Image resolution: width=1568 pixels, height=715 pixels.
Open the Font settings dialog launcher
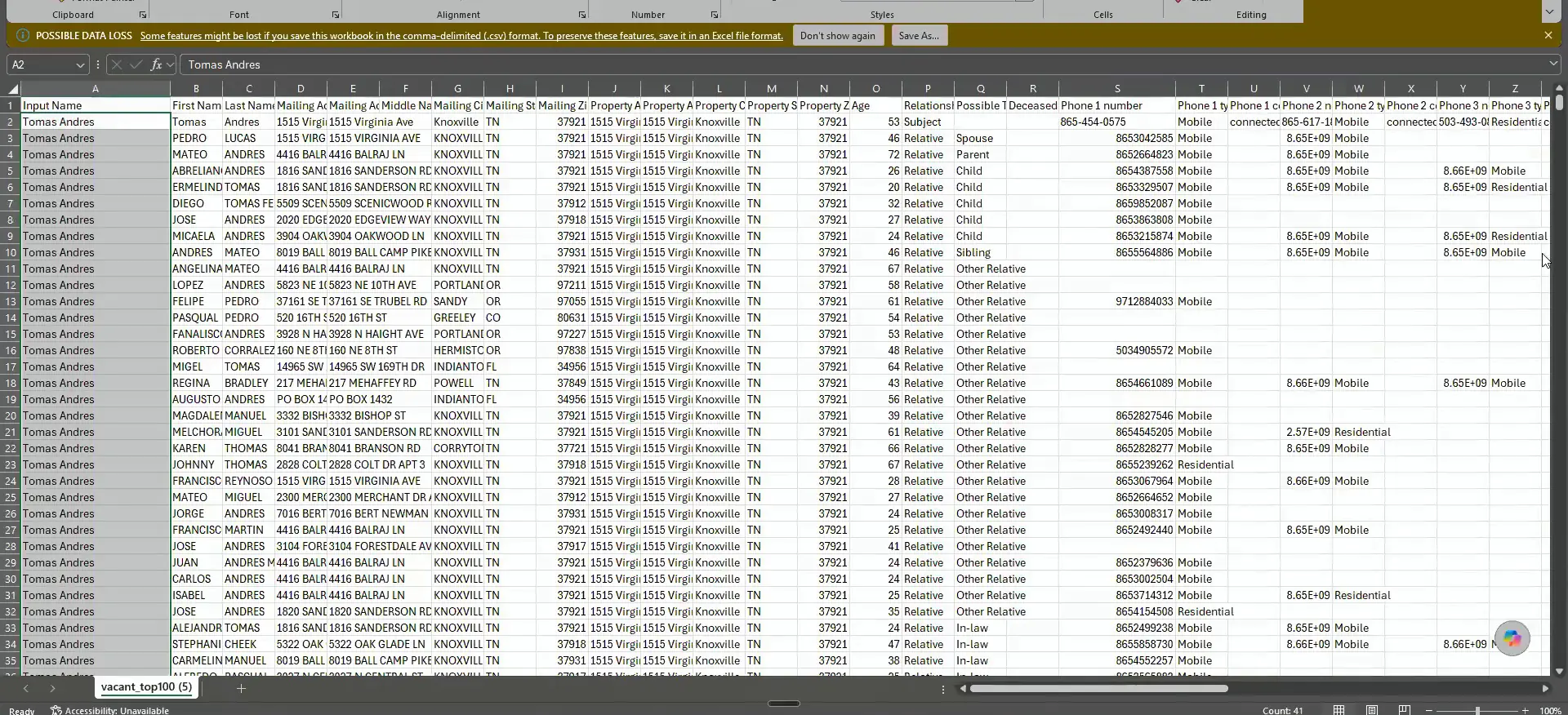click(336, 15)
